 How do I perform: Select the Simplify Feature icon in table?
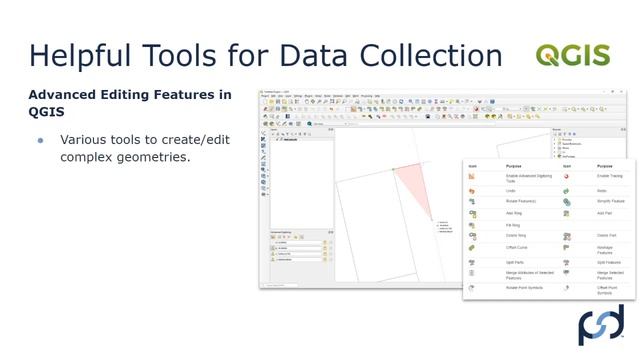click(x=567, y=202)
